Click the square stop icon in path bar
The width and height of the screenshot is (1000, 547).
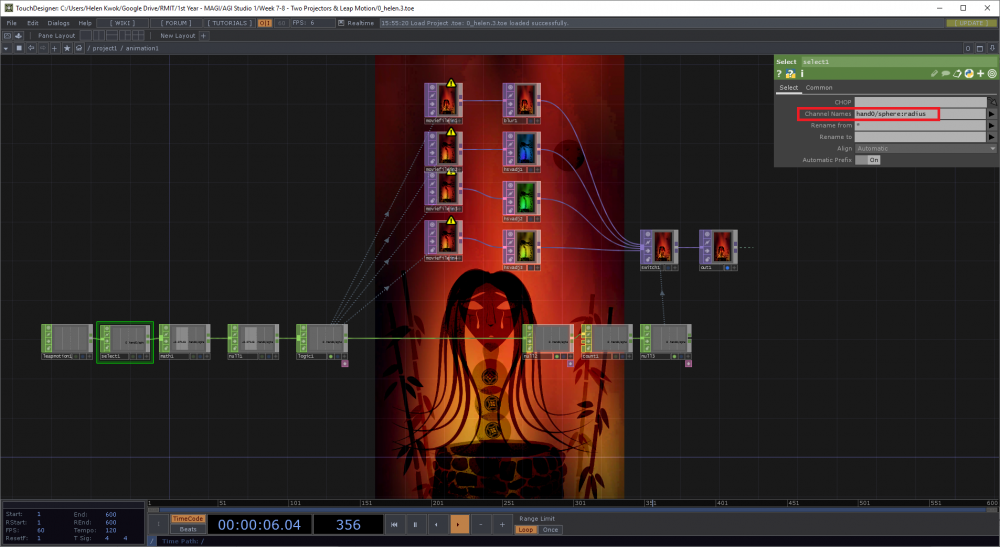pyautogui.click(x=18, y=48)
